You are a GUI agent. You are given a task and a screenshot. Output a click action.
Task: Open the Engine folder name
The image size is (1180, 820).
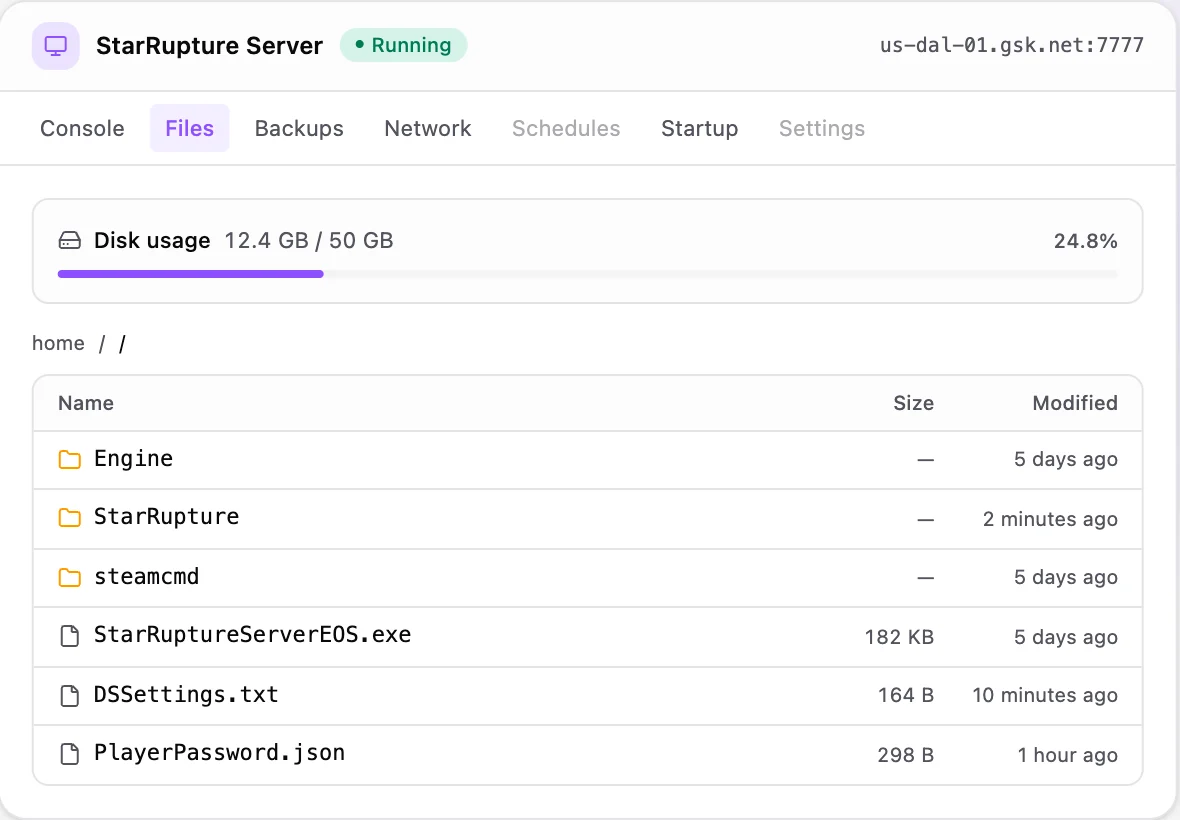point(133,459)
